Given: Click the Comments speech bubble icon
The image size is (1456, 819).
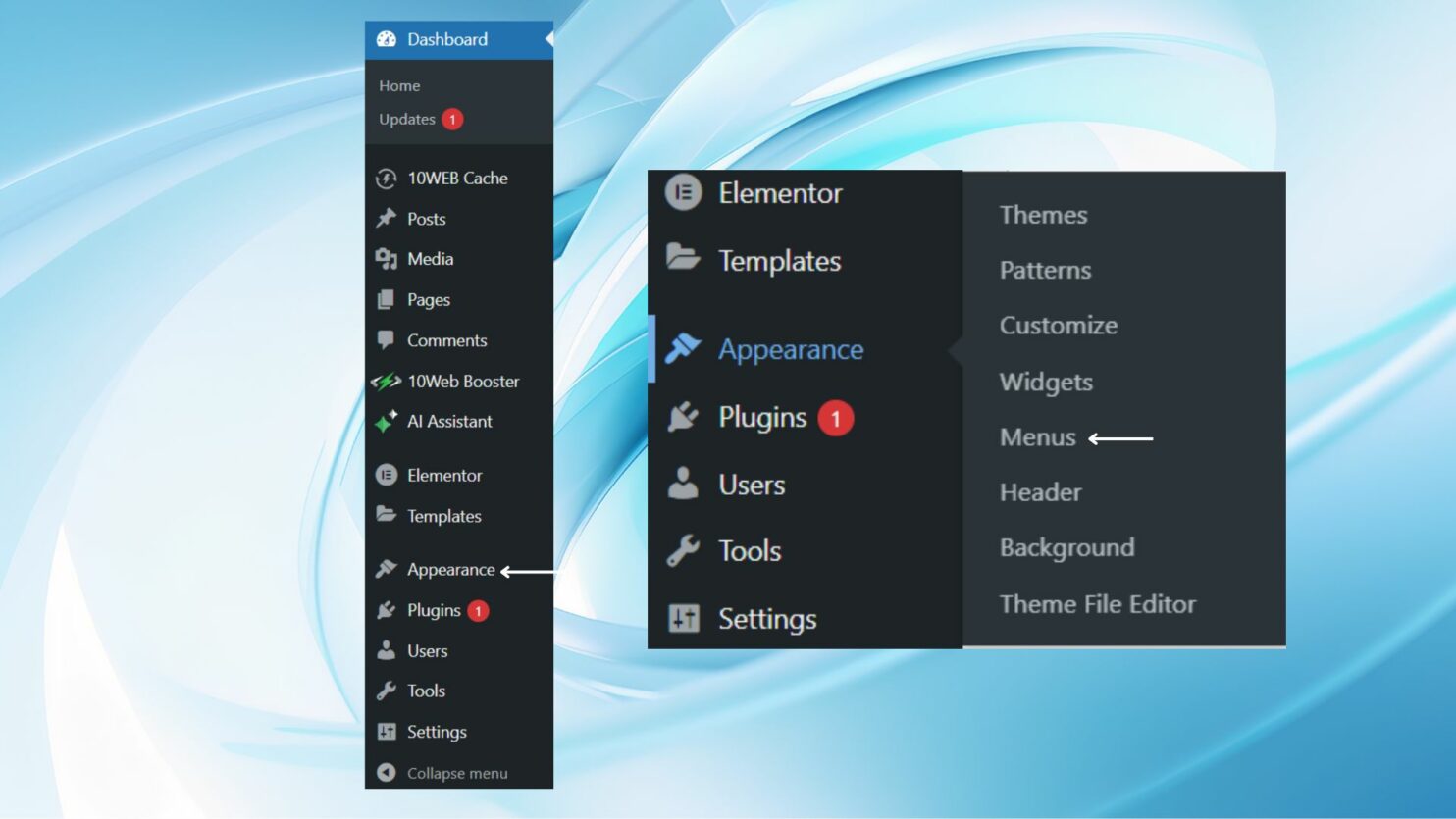Looking at the screenshot, I should pyautogui.click(x=387, y=340).
